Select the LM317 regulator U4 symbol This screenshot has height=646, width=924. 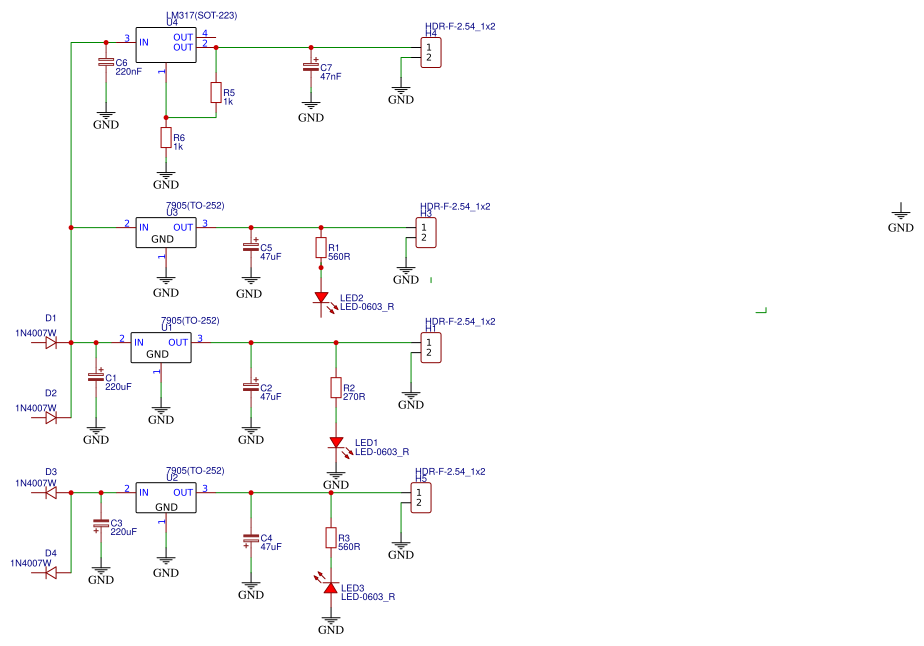pyautogui.click(x=166, y=45)
